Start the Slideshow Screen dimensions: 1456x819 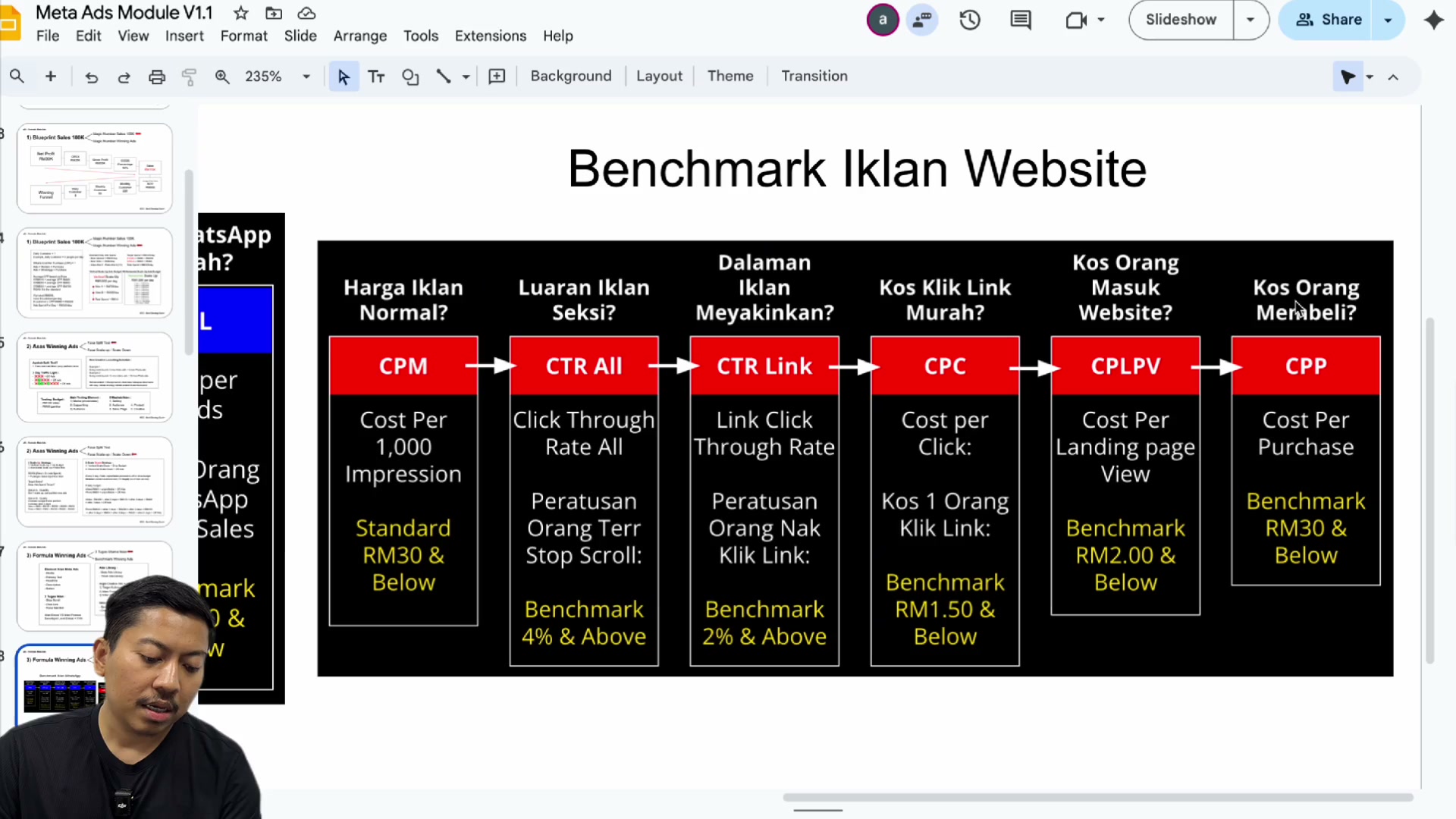pos(1181,20)
